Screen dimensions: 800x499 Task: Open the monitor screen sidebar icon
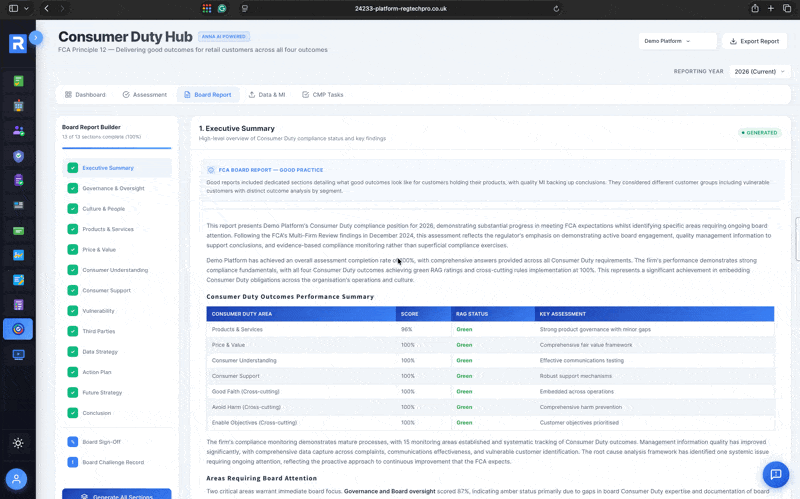18,354
